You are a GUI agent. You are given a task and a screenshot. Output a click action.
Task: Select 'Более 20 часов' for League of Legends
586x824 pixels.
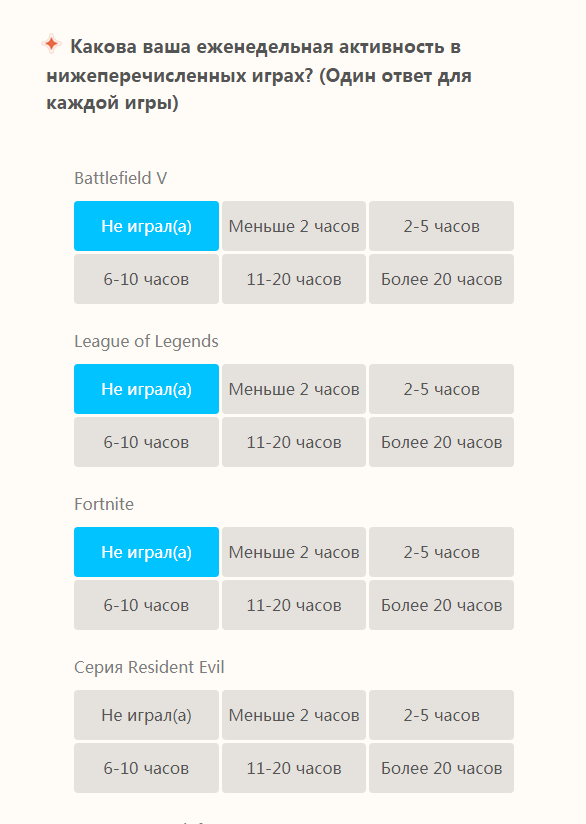click(x=441, y=442)
